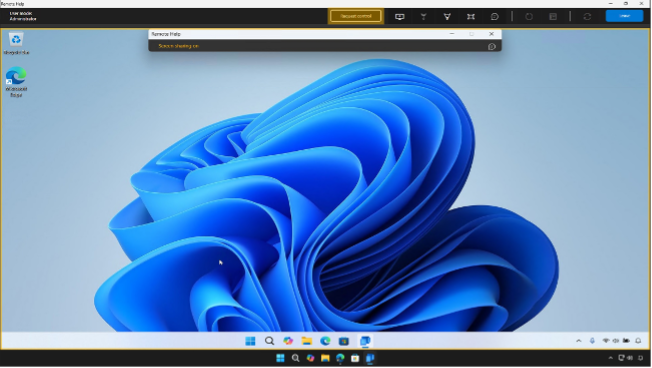Open chat icon in the Screen sharing on bar

tap(491, 47)
